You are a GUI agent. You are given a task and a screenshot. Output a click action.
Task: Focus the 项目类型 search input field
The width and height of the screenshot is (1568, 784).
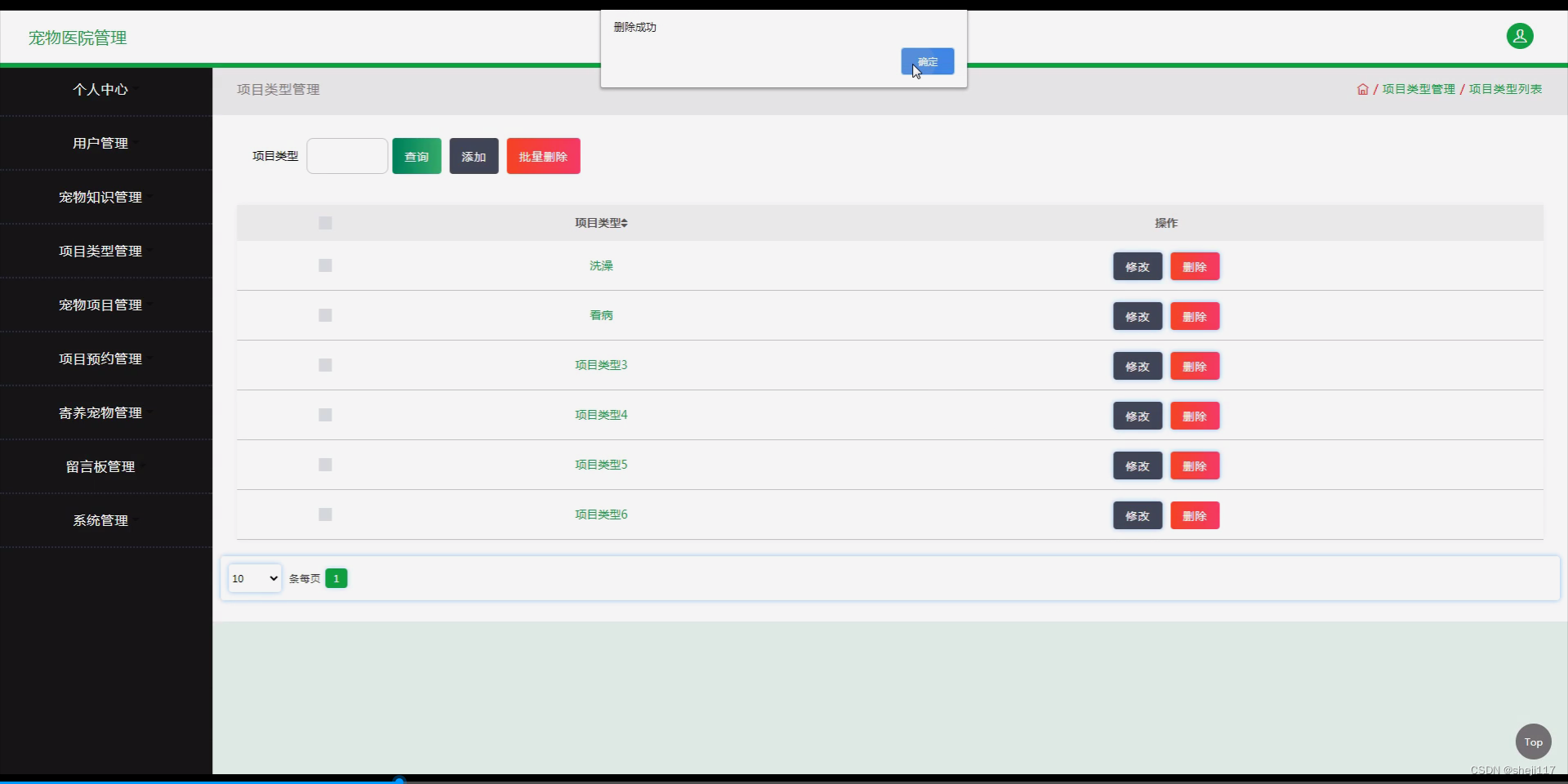347,156
